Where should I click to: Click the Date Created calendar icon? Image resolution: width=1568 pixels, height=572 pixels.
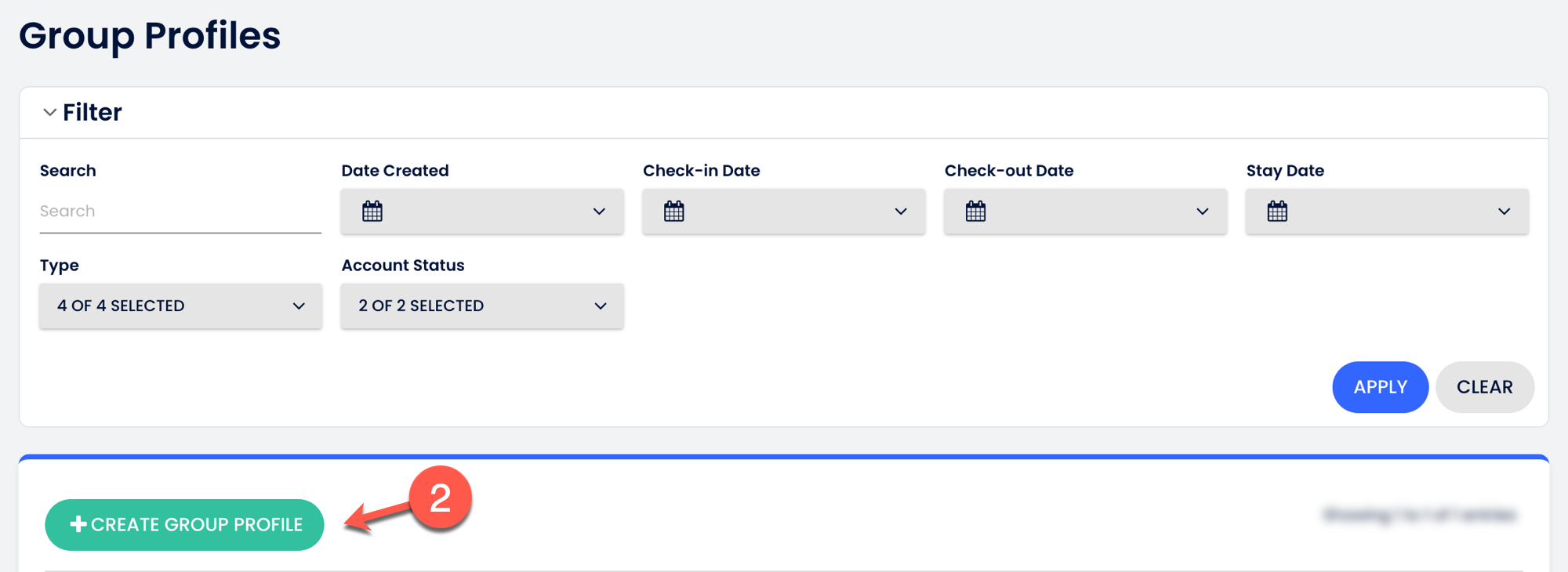[372, 212]
